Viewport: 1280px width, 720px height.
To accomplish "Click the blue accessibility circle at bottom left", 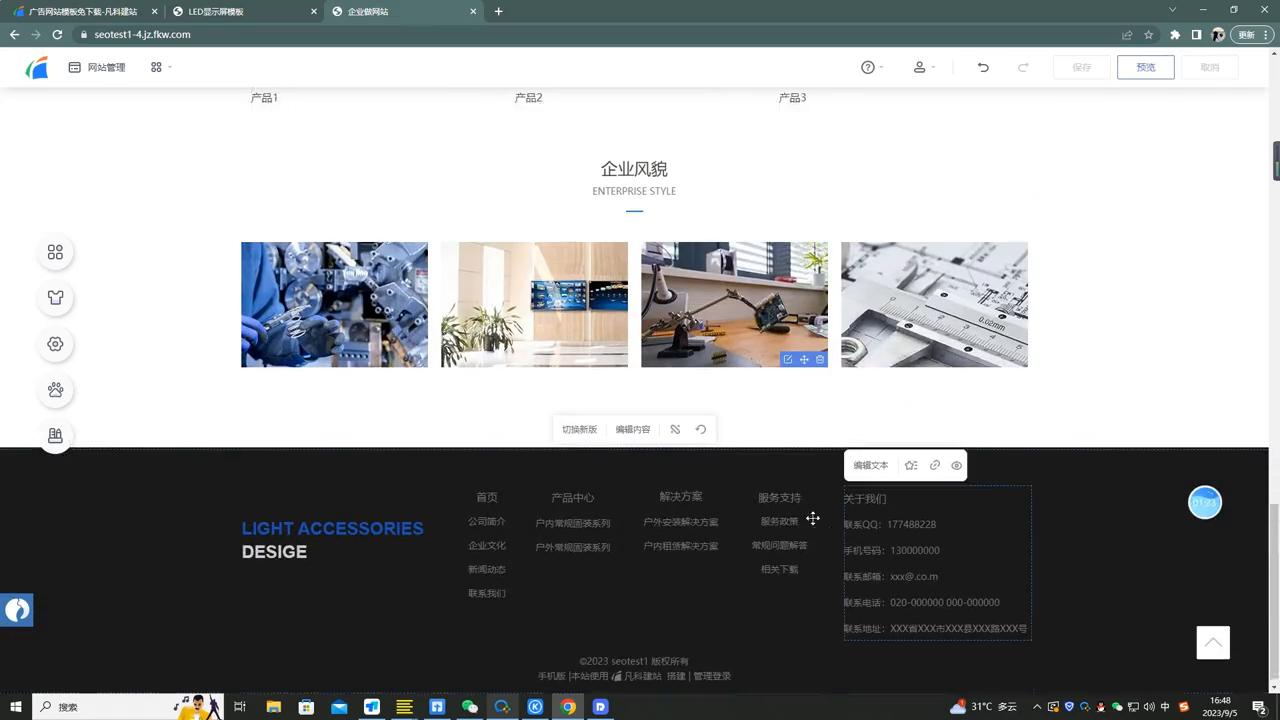I will pos(17,610).
